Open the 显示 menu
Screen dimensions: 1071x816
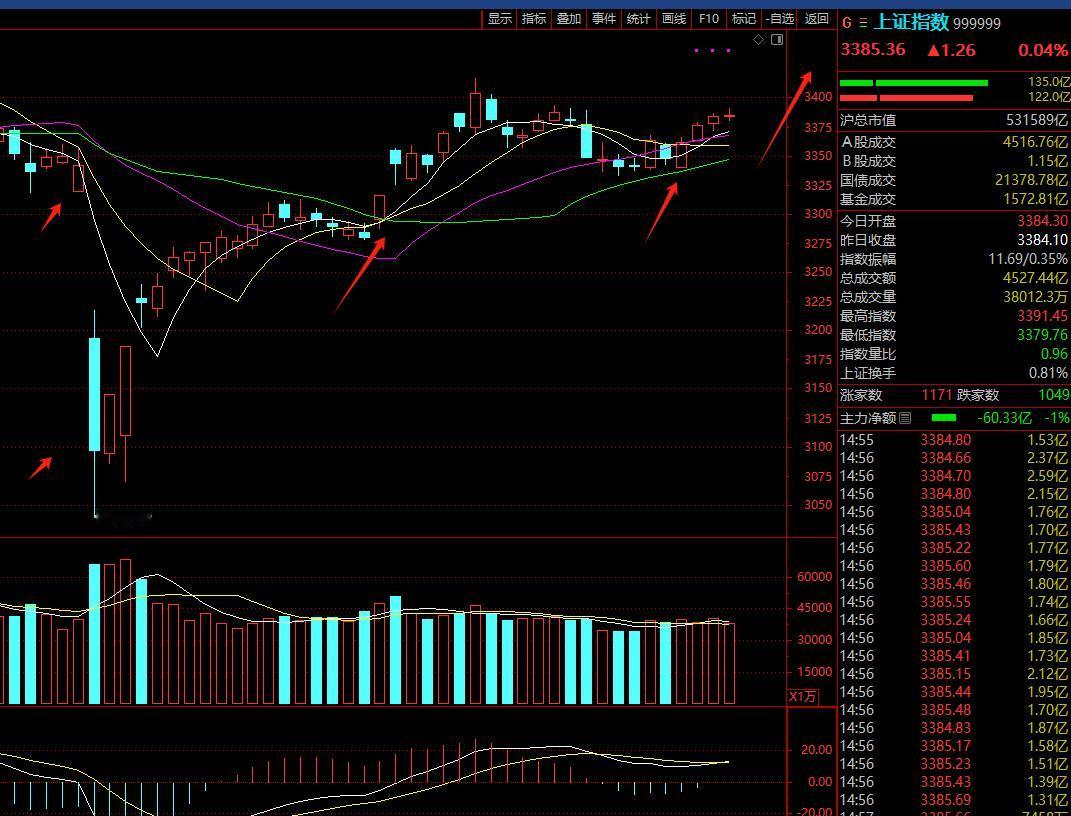499,19
